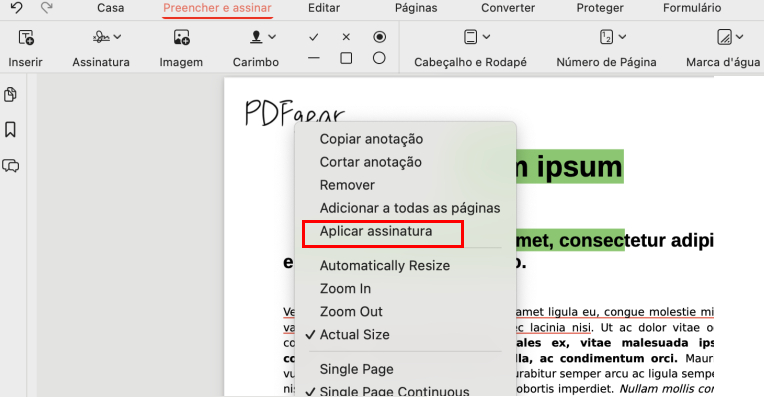
Task: Switch to the Preencher e assinar tab
Action: (217, 8)
